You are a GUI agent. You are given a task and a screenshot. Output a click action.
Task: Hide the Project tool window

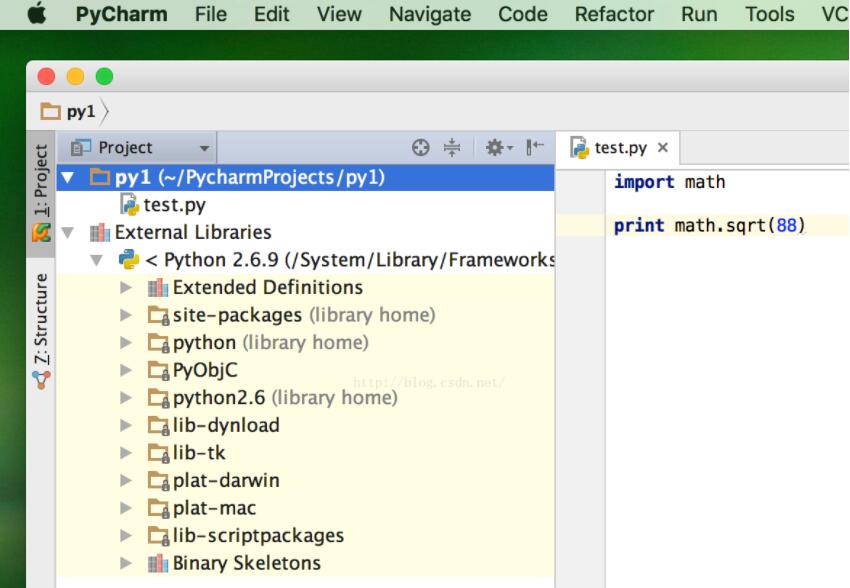(535, 148)
